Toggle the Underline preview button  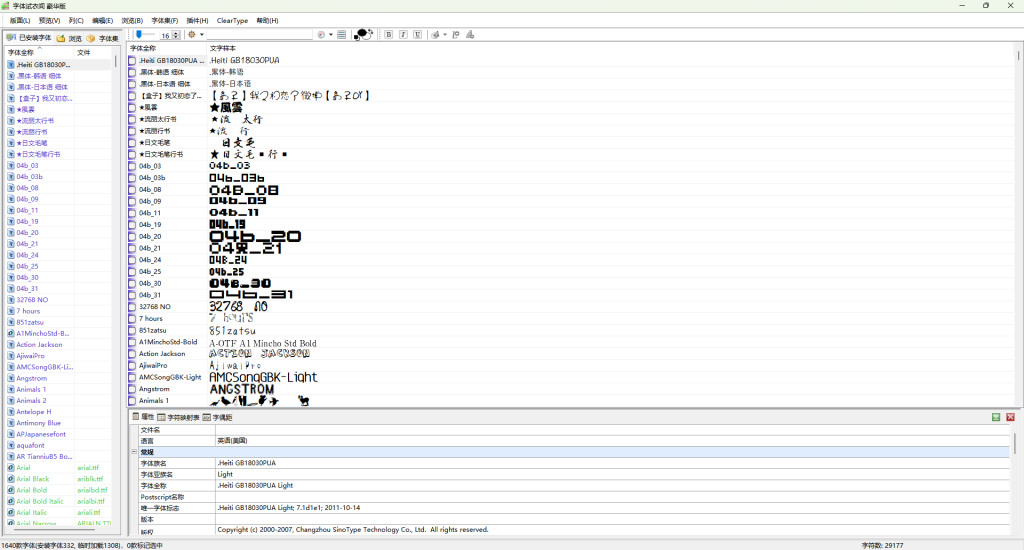coord(417,34)
